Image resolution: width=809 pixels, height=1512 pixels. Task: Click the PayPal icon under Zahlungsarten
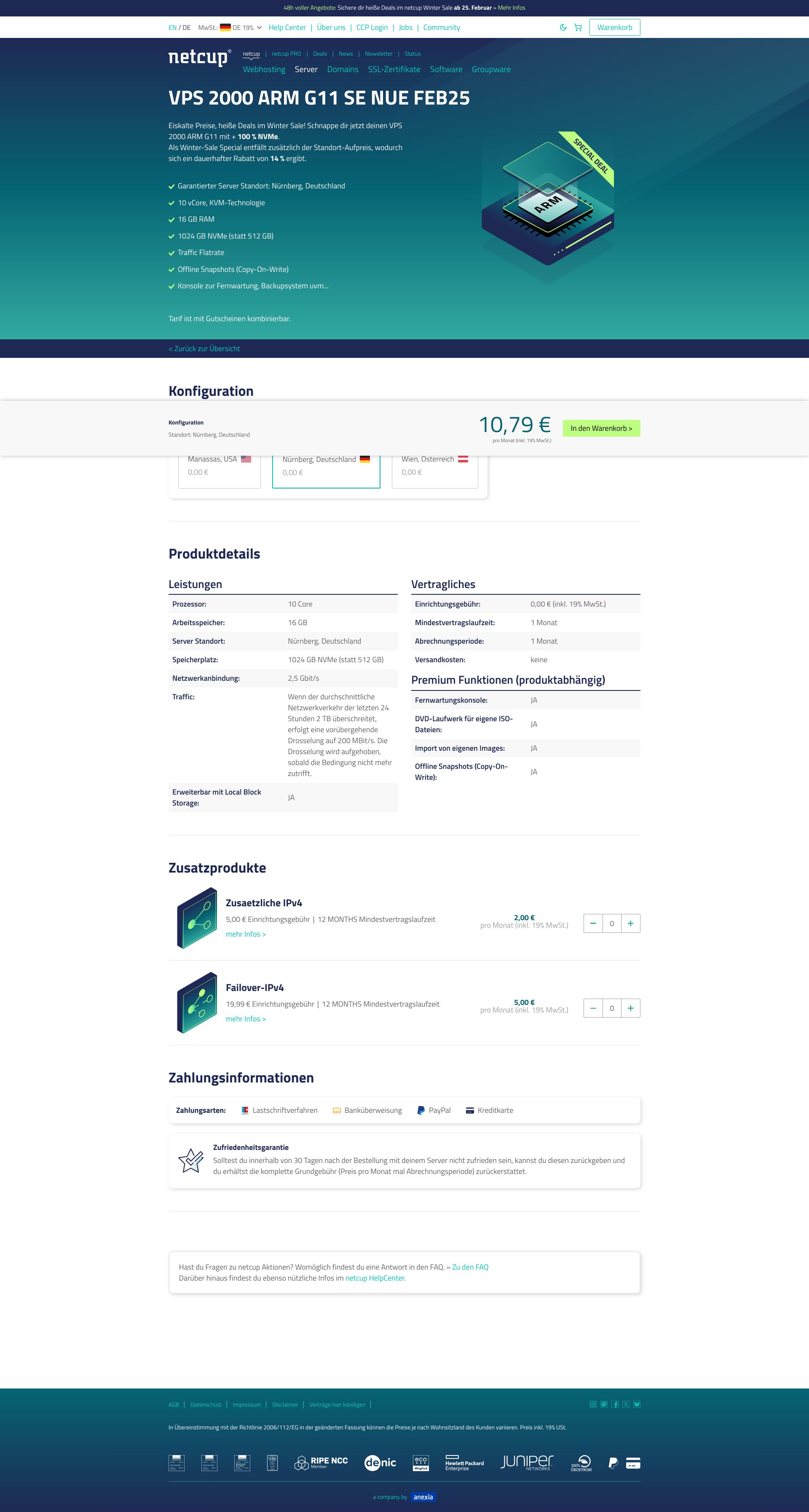421,1111
